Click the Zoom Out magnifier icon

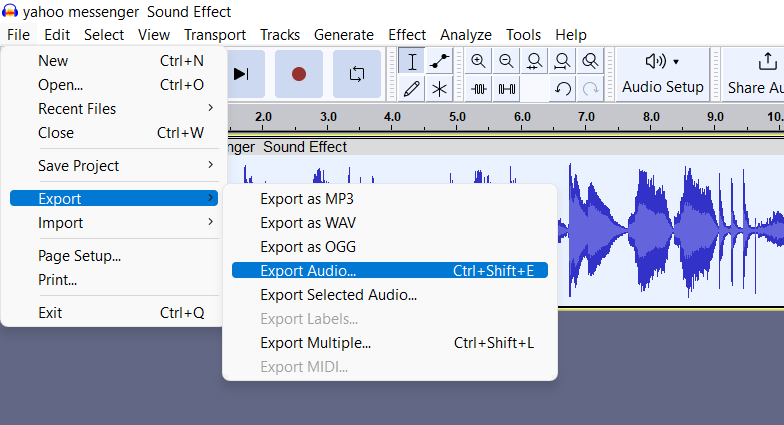[507, 61]
